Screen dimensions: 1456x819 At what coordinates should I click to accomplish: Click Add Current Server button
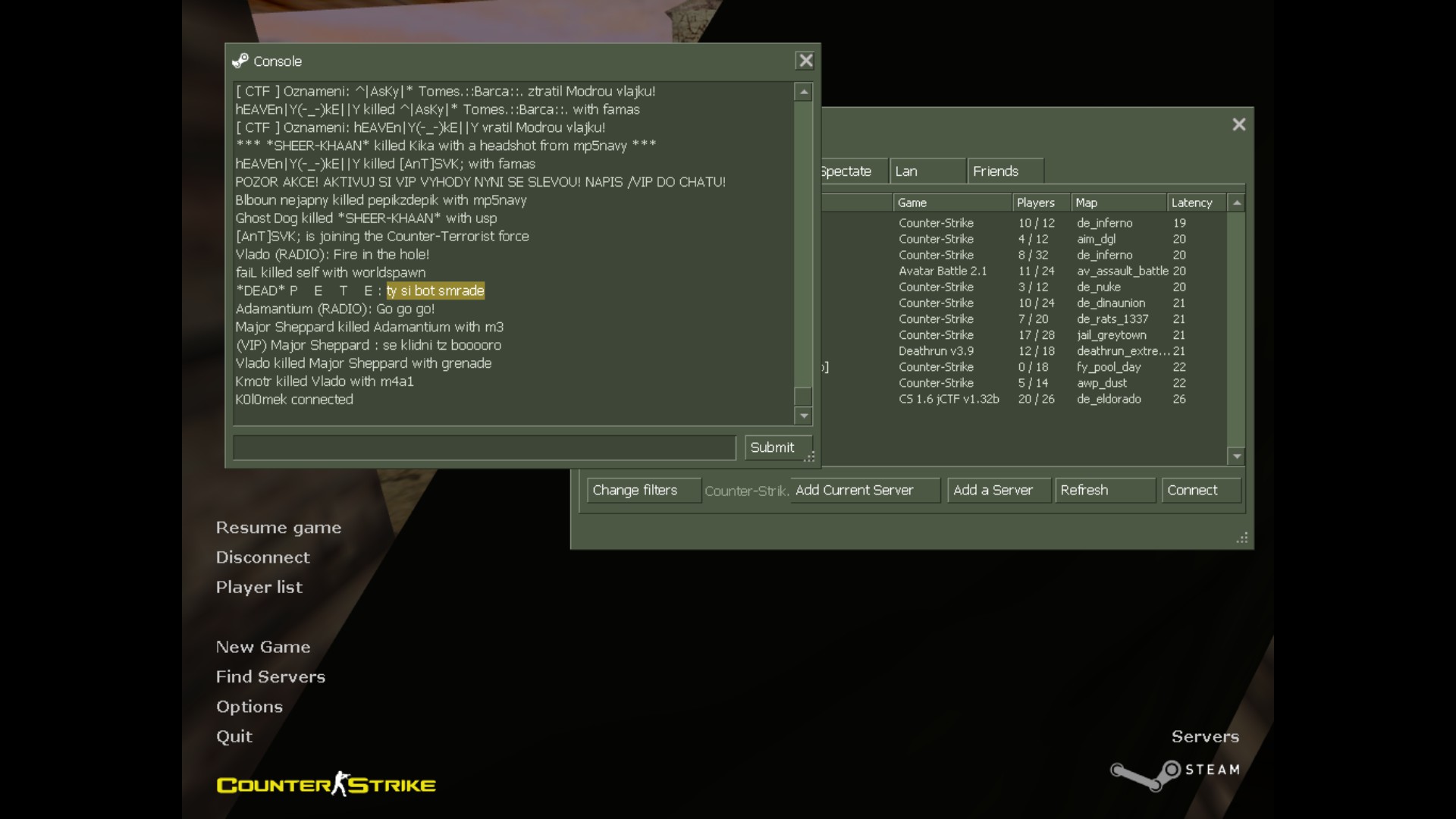[x=865, y=490]
